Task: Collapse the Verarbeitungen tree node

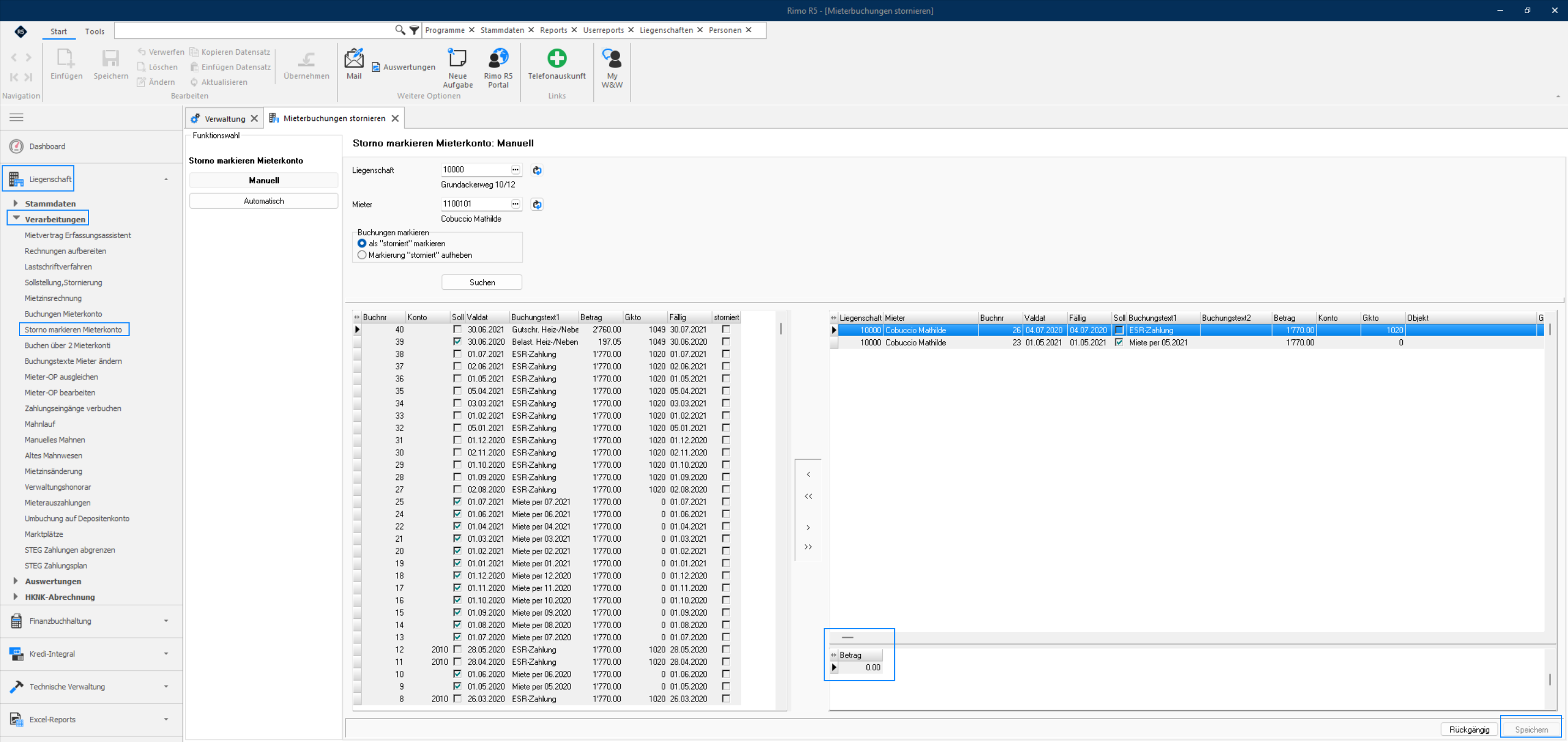Action: pos(16,218)
